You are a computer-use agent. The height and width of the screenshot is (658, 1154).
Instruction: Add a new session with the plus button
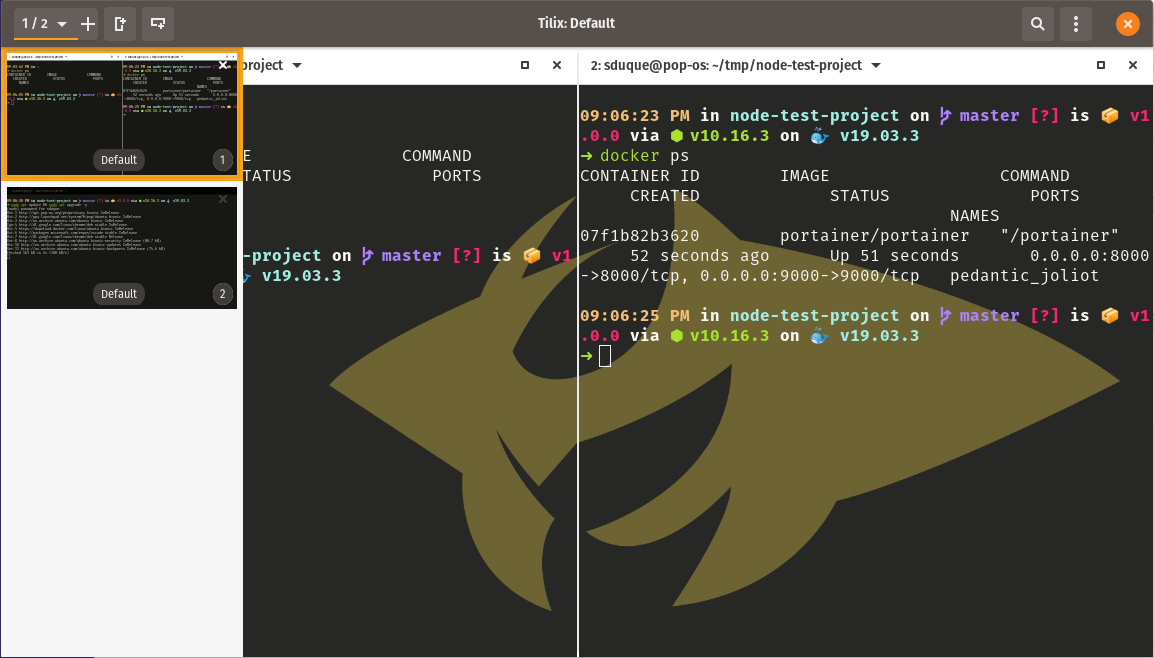click(x=88, y=24)
